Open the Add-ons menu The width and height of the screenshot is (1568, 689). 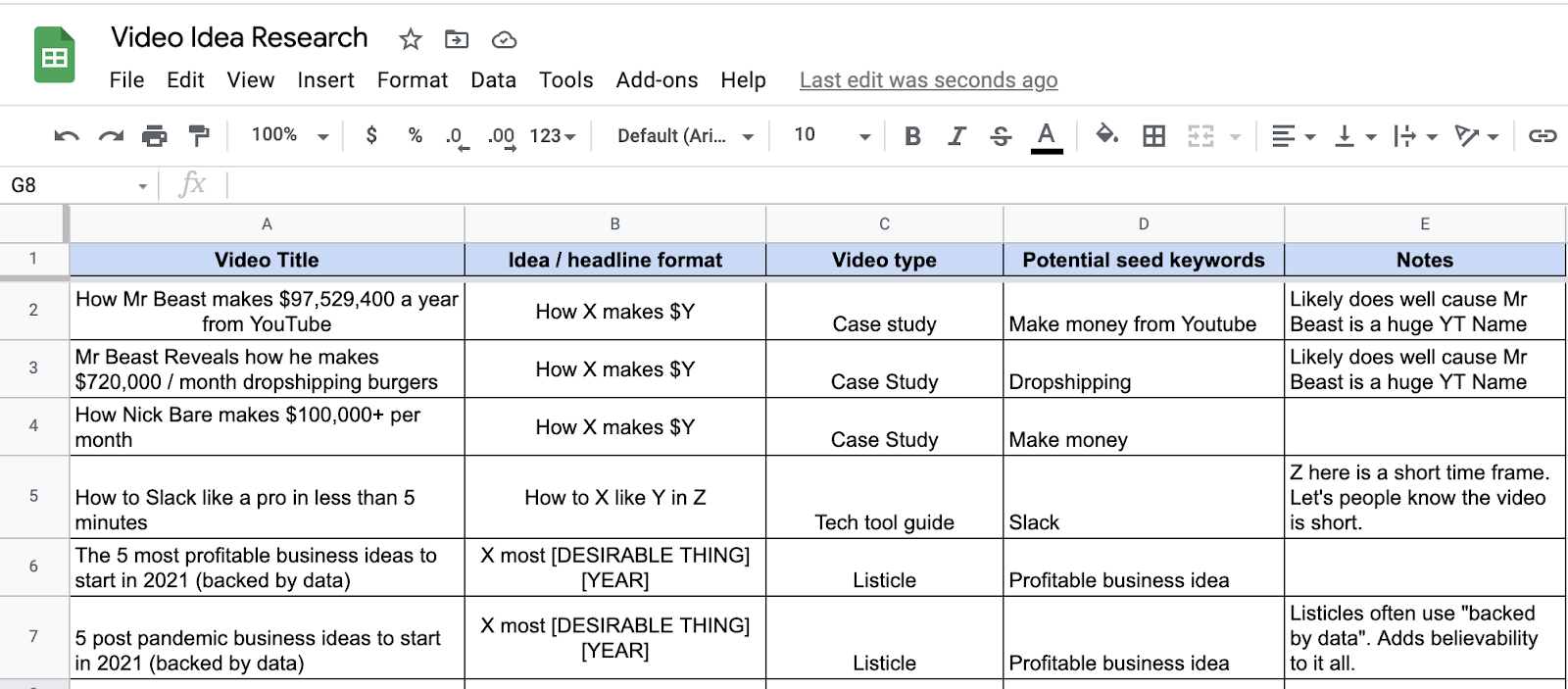(657, 80)
